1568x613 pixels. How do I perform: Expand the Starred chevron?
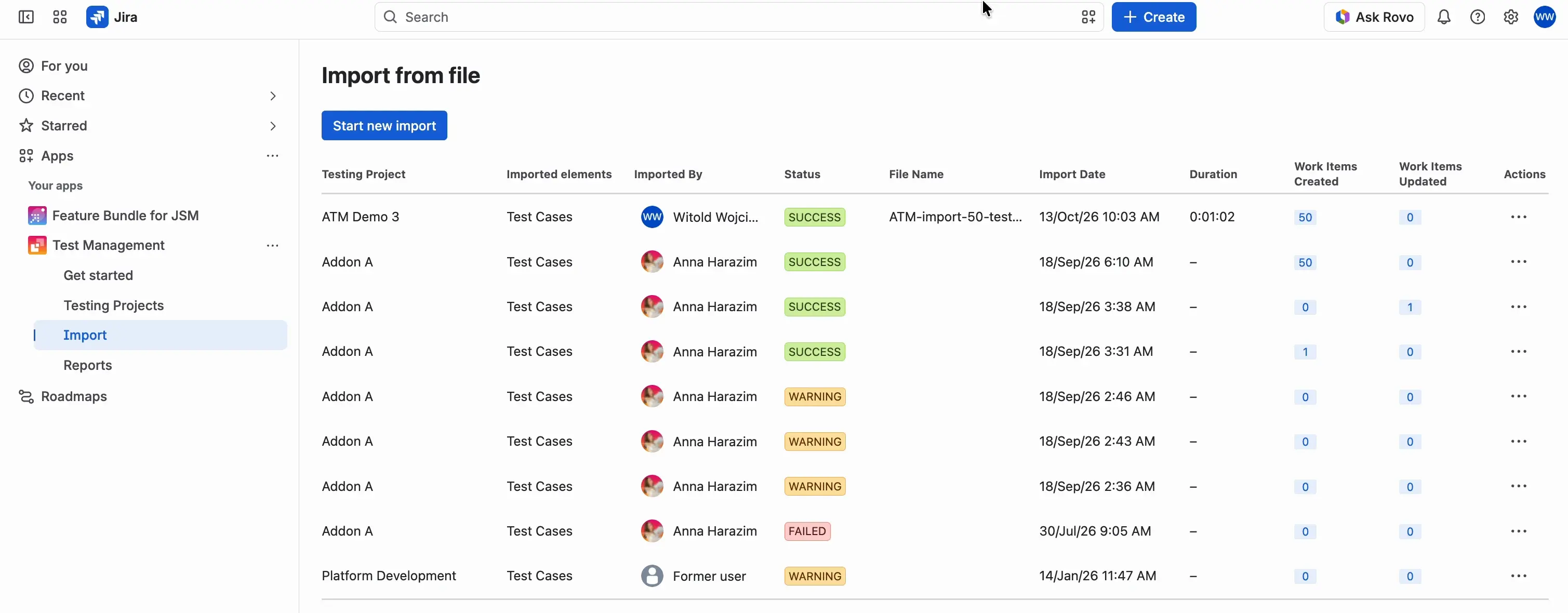(273, 126)
